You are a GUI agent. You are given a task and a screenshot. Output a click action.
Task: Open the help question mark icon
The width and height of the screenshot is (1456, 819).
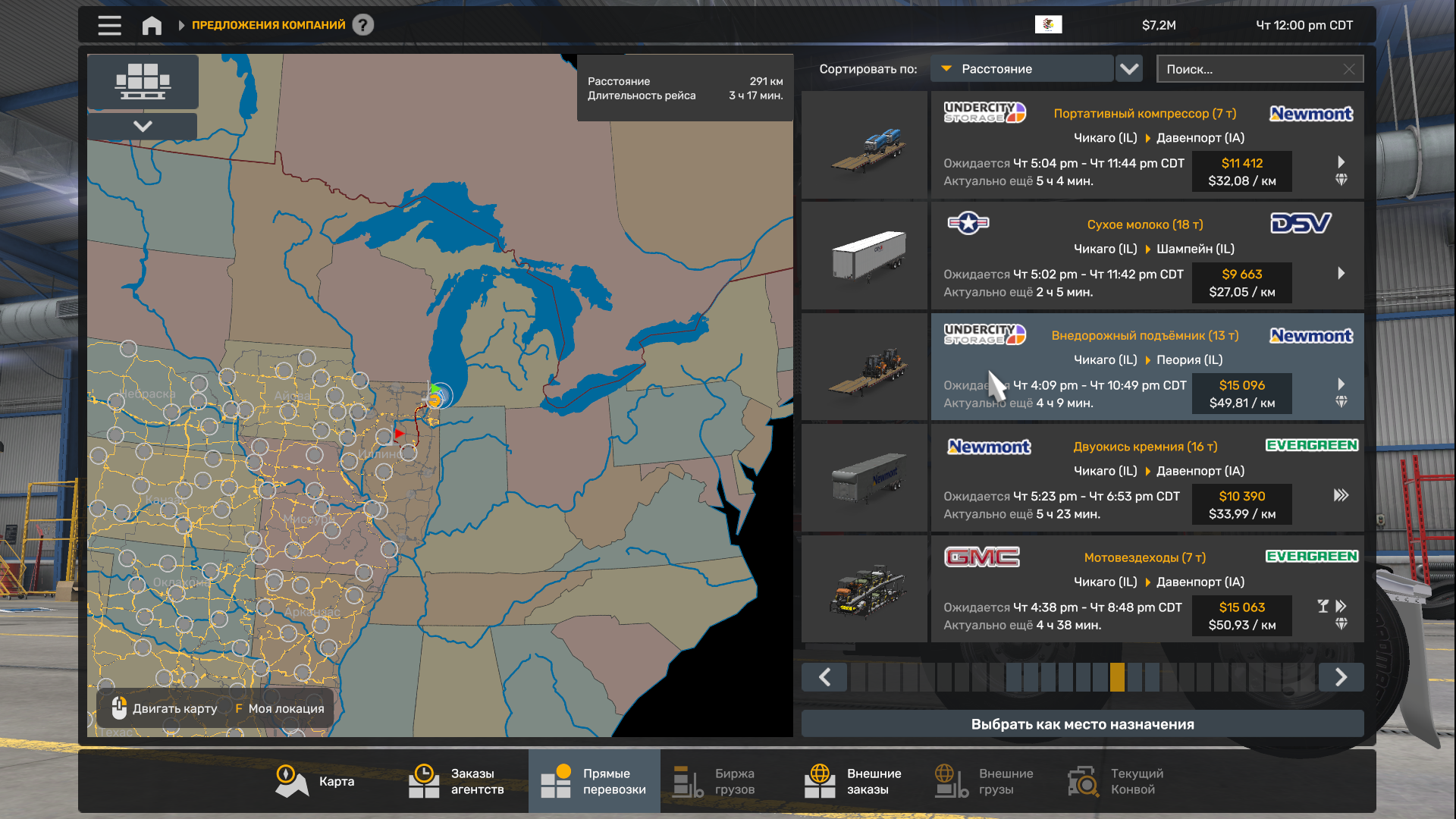coord(363,25)
